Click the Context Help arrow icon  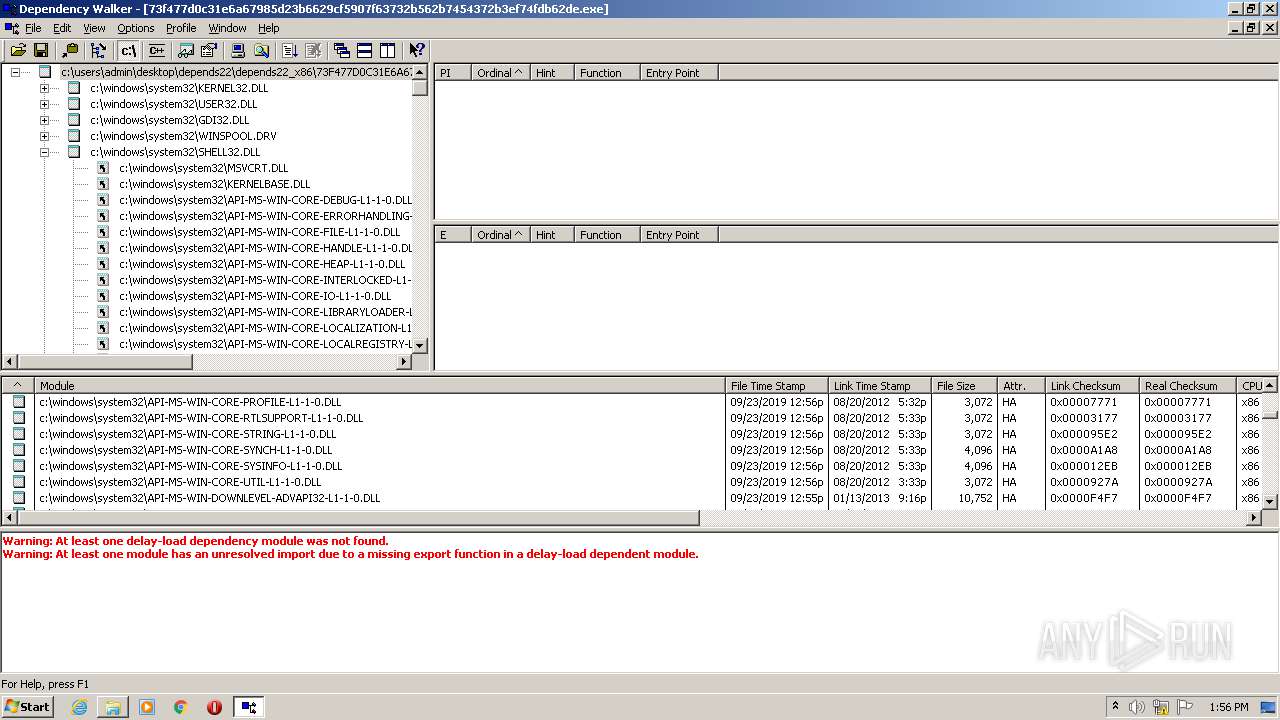417,50
